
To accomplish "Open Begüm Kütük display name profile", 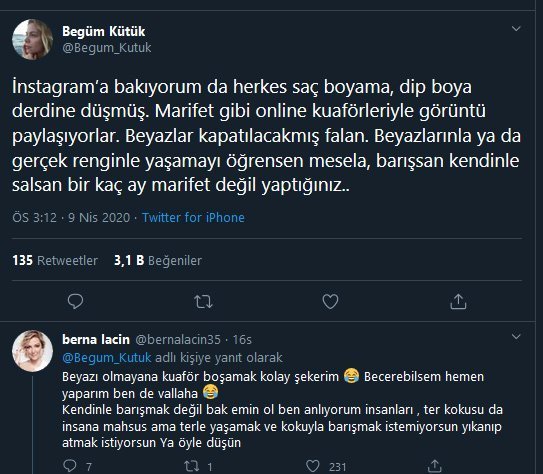I will tap(104, 32).
